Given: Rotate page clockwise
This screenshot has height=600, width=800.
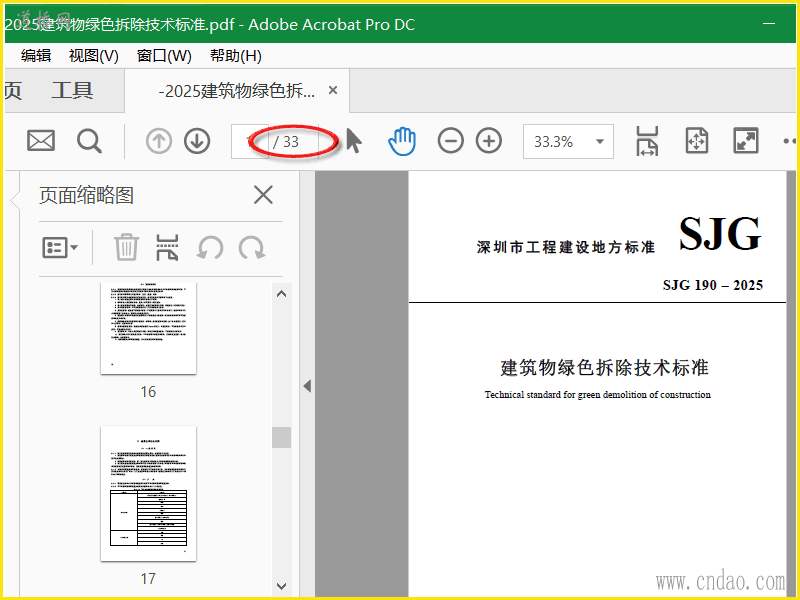Looking at the screenshot, I should click(252, 248).
